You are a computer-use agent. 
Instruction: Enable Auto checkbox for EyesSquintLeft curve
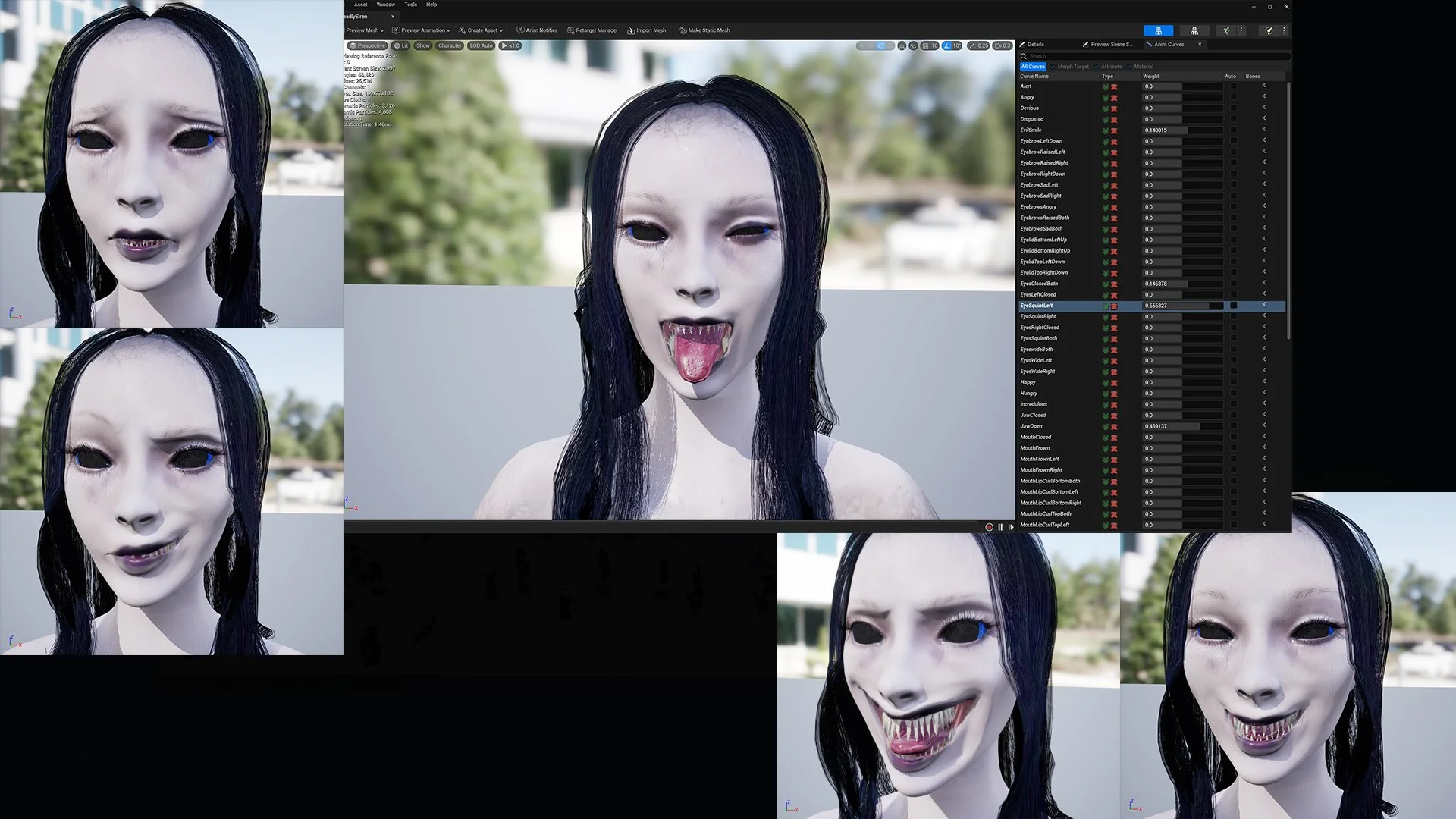pyautogui.click(x=1233, y=306)
